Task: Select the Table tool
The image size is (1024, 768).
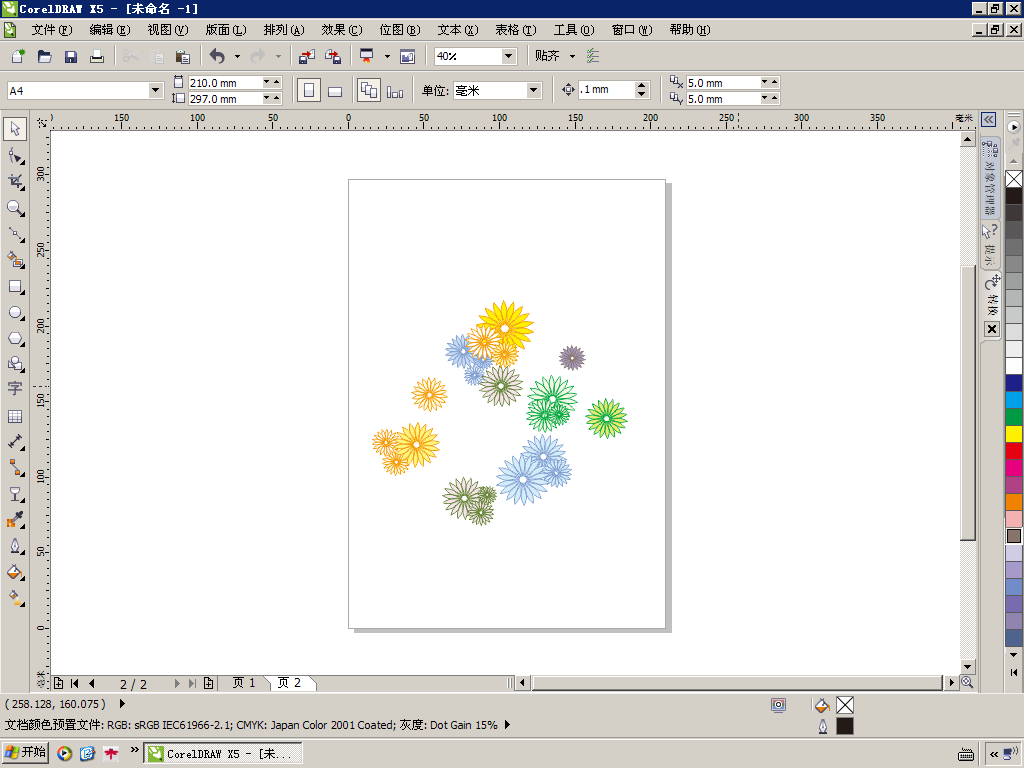Action: pyautogui.click(x=15, y=416)
